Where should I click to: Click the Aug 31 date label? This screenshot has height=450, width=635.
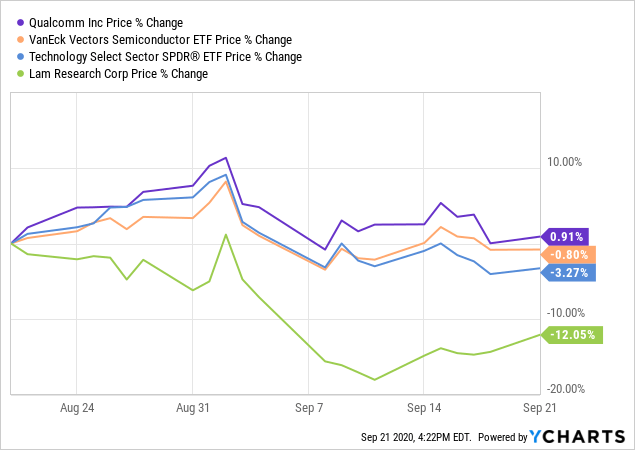coord(192,408)
